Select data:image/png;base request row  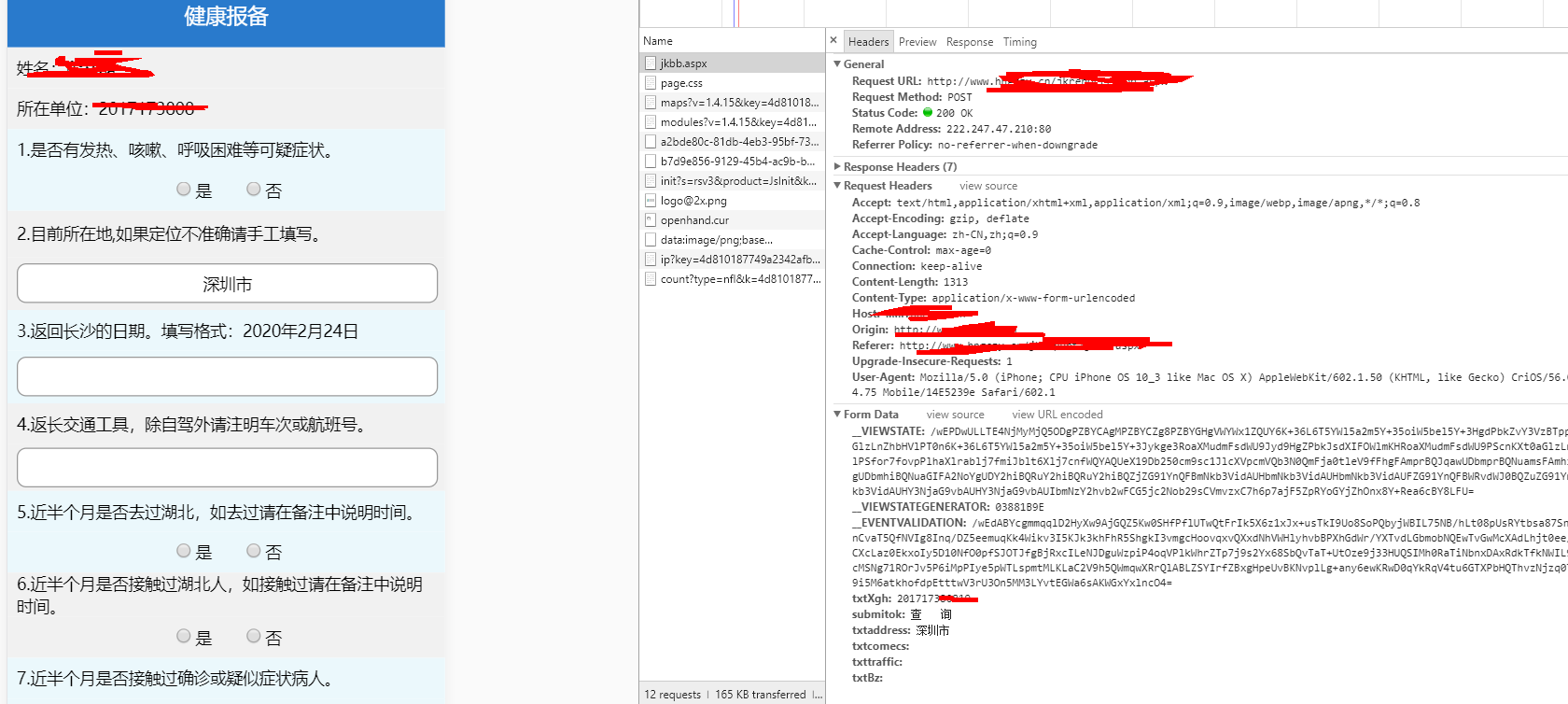[x=732, y=240]
